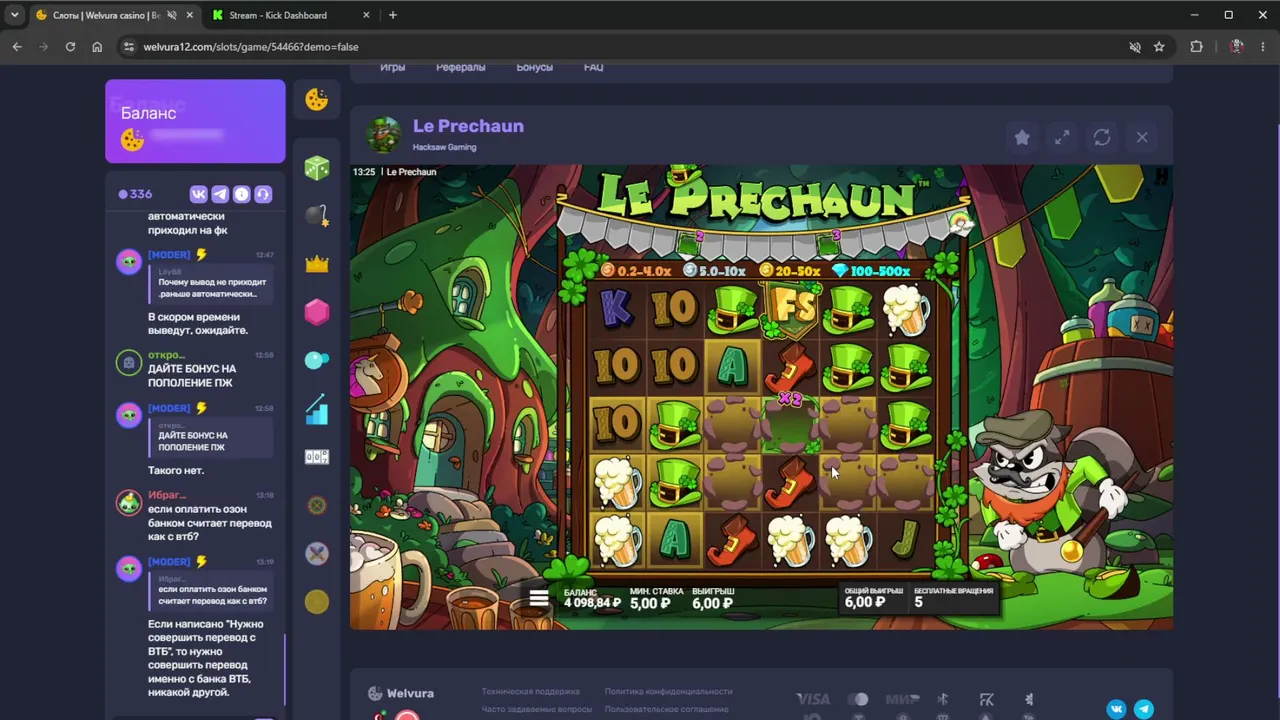
Task: Open the slot counter reels icon
Action: tap(317, 457)
